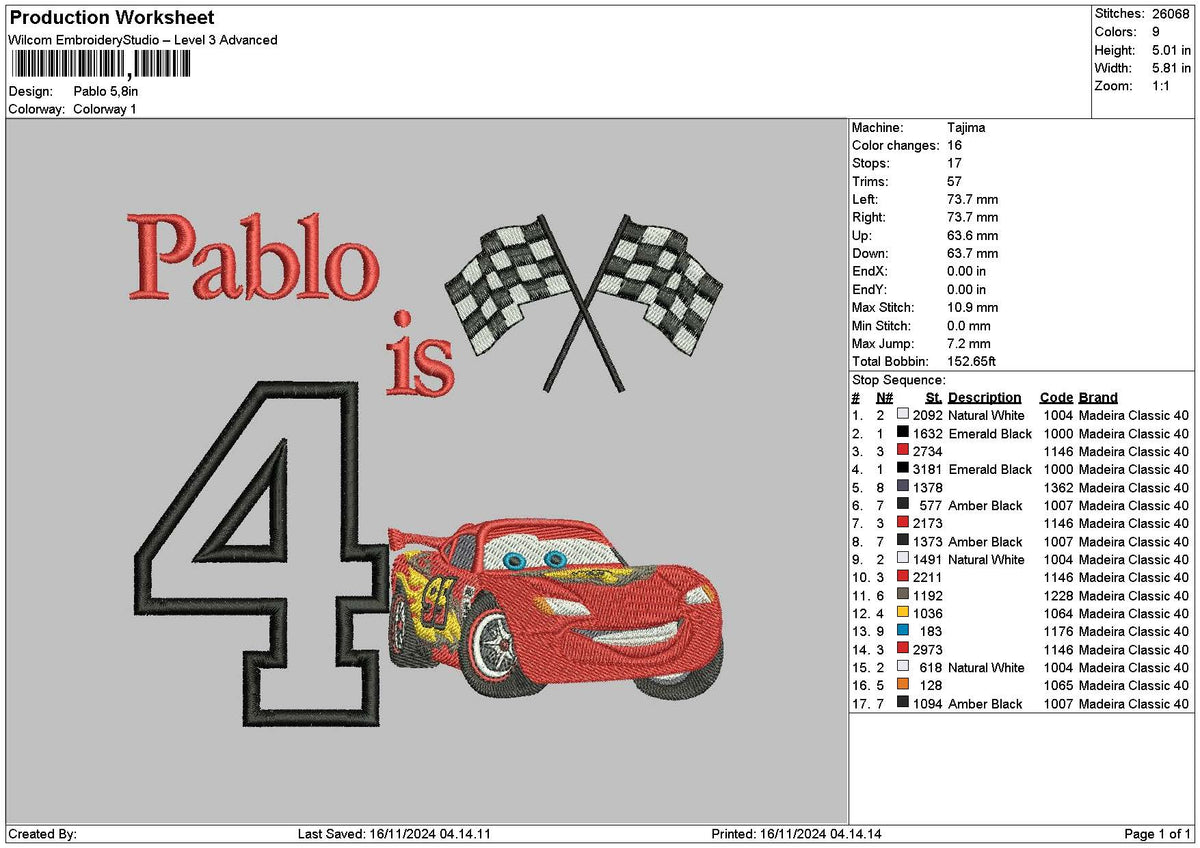Click the Up value 63.6 mm
1200x848 pixels.
(972, 236)
